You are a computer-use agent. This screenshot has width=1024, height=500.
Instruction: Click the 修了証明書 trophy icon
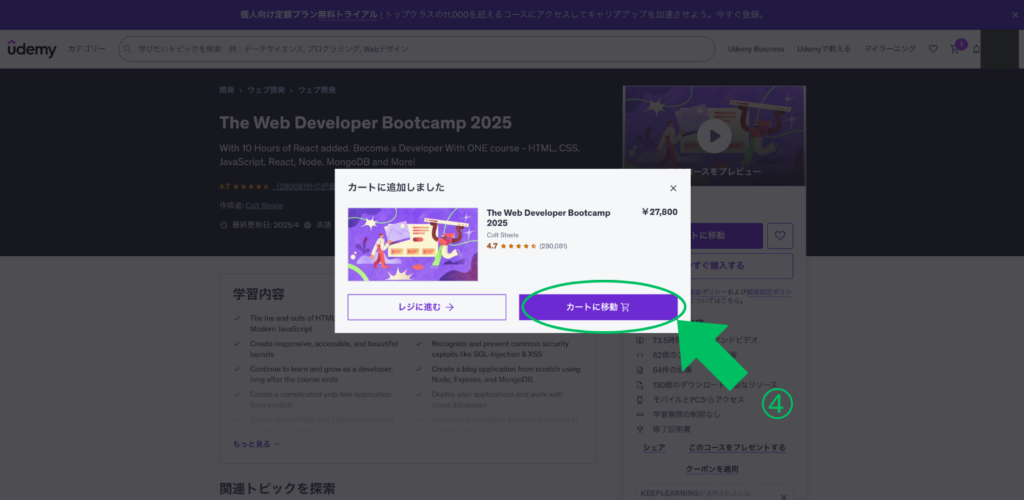point(640,430)
